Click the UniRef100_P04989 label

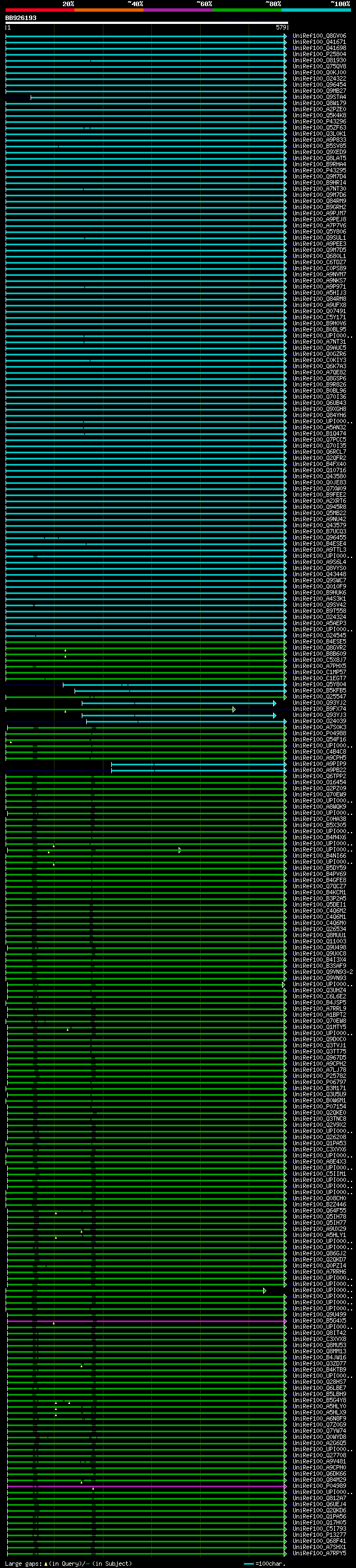(x=319, y=1486)
